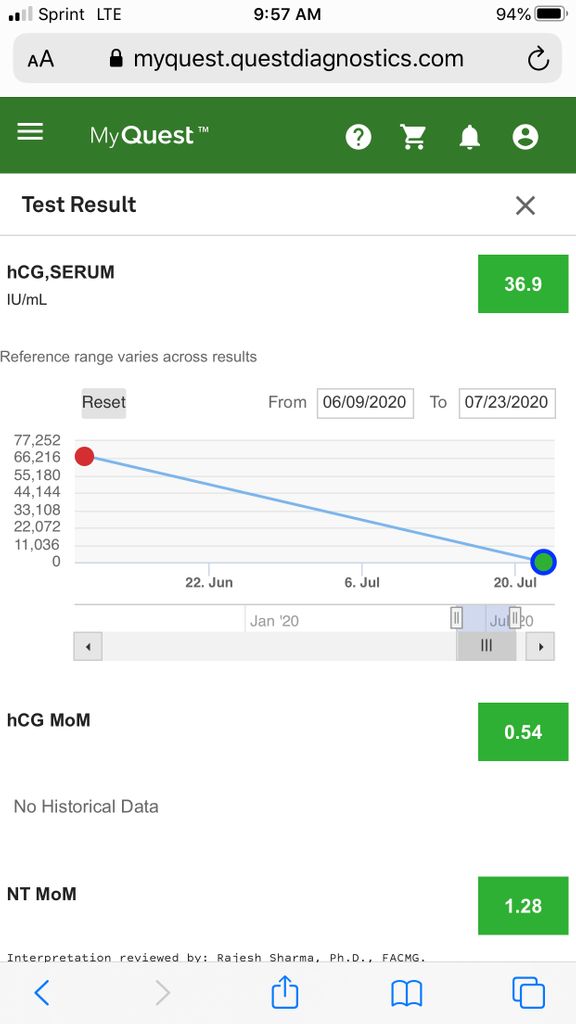Open the hamburger navigation menu
576x1024 pixels.
pos(30,133)
